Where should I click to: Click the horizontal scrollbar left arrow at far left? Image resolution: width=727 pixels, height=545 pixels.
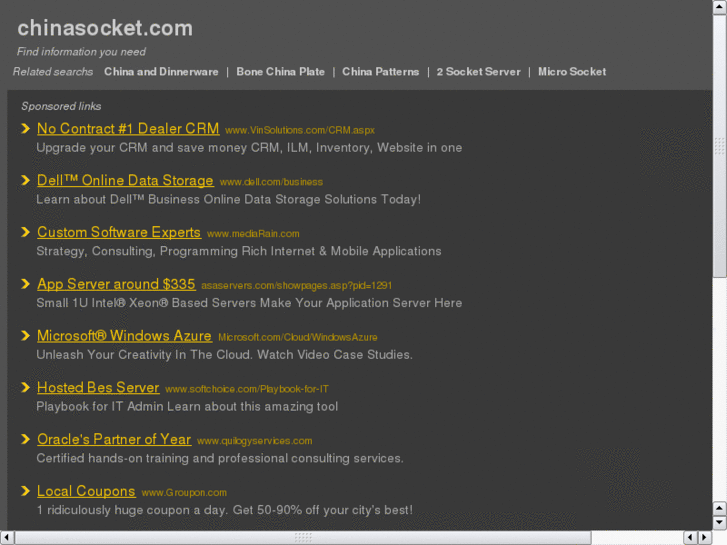click(x=7, y=538)
